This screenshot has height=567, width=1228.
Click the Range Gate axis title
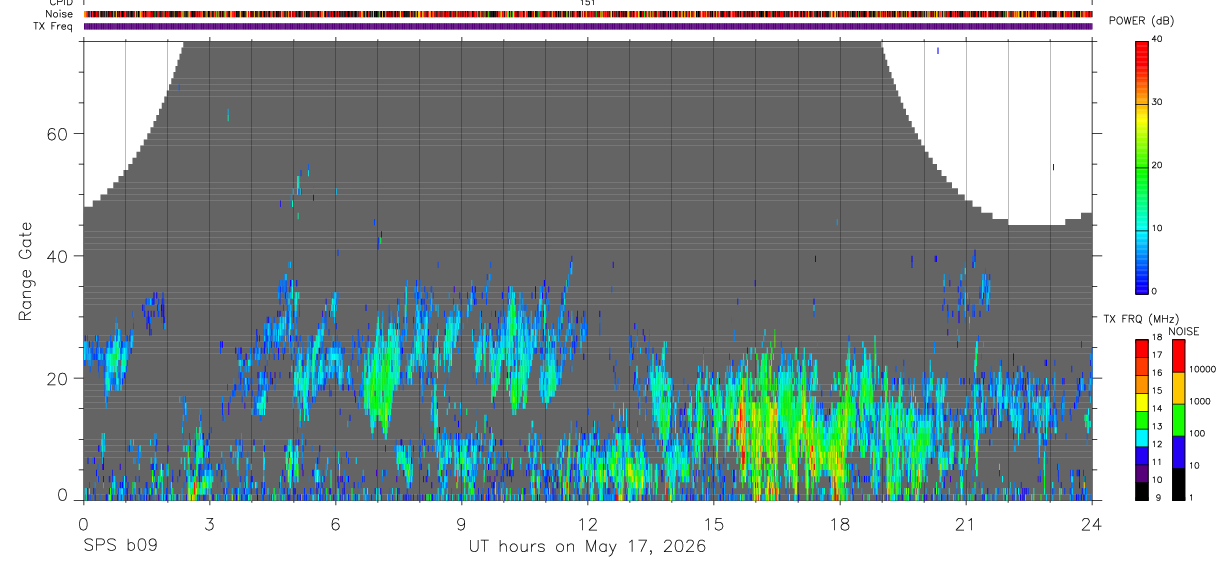click(x=26, y=271)
